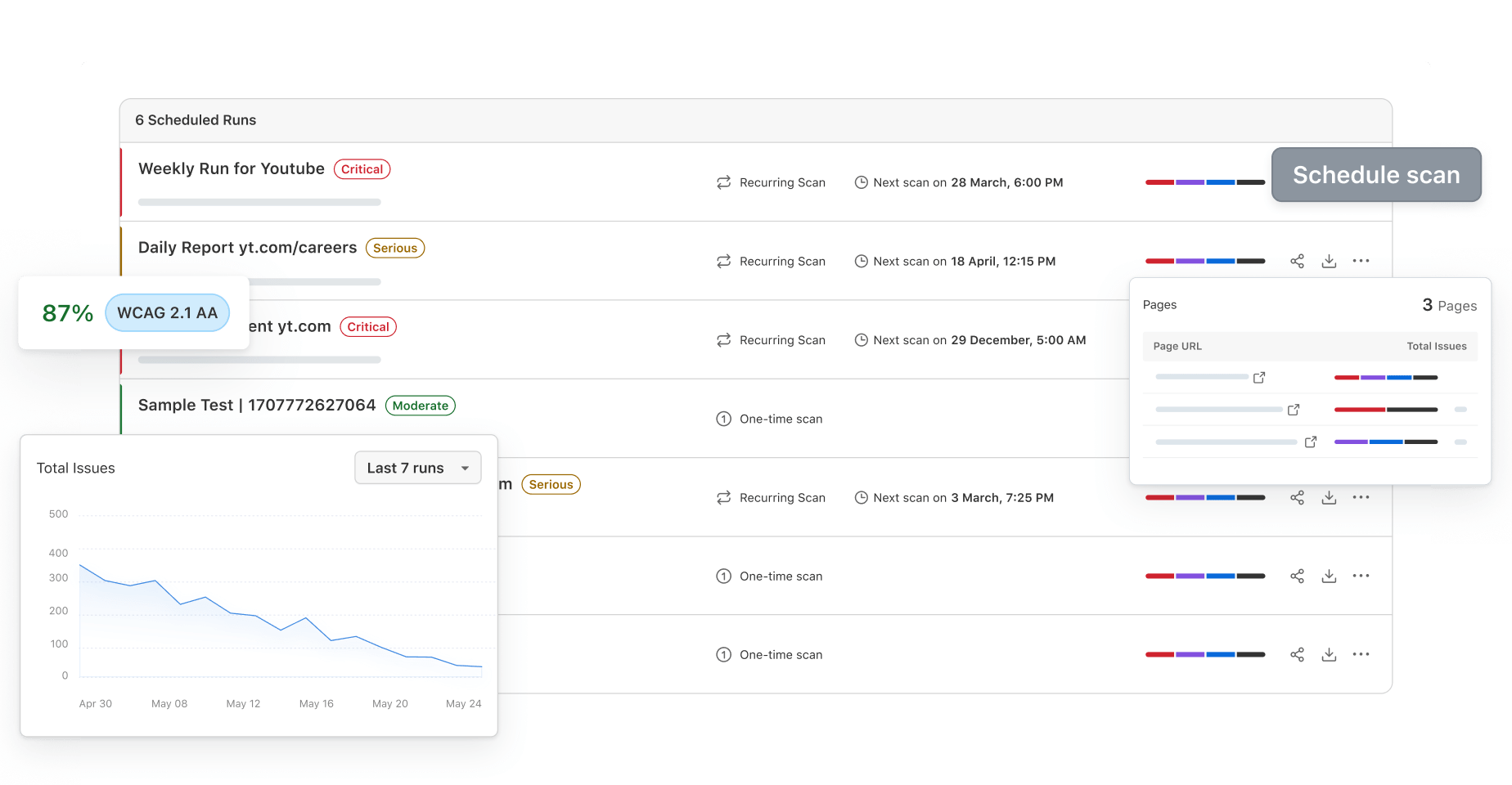Image resolution: width=1512 pixels, height=785 pixels.
Task: Click the Weekly Run for Youtube title
Action: click(232, 168)
